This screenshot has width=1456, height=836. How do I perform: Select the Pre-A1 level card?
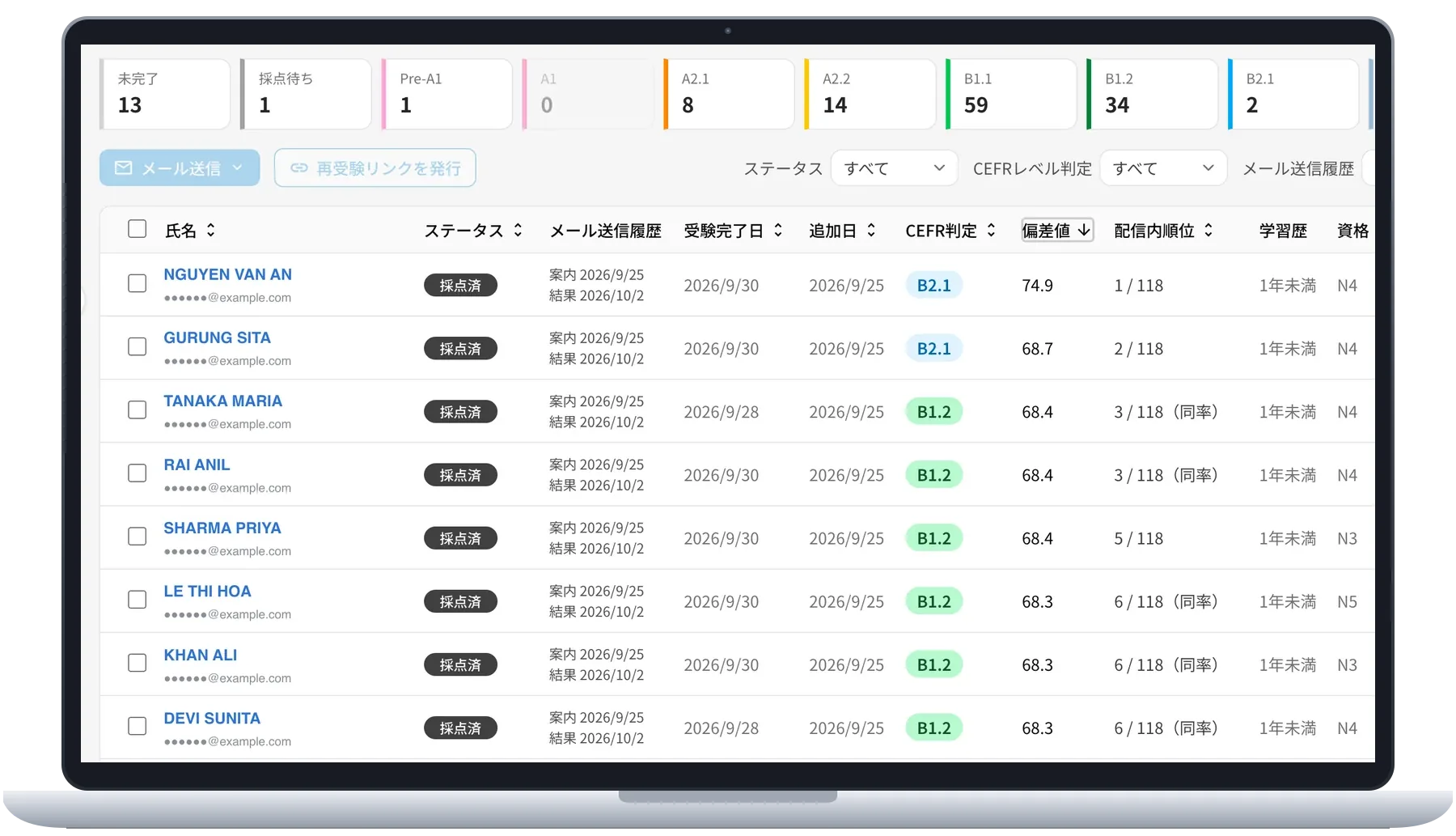tap(447, 94)
